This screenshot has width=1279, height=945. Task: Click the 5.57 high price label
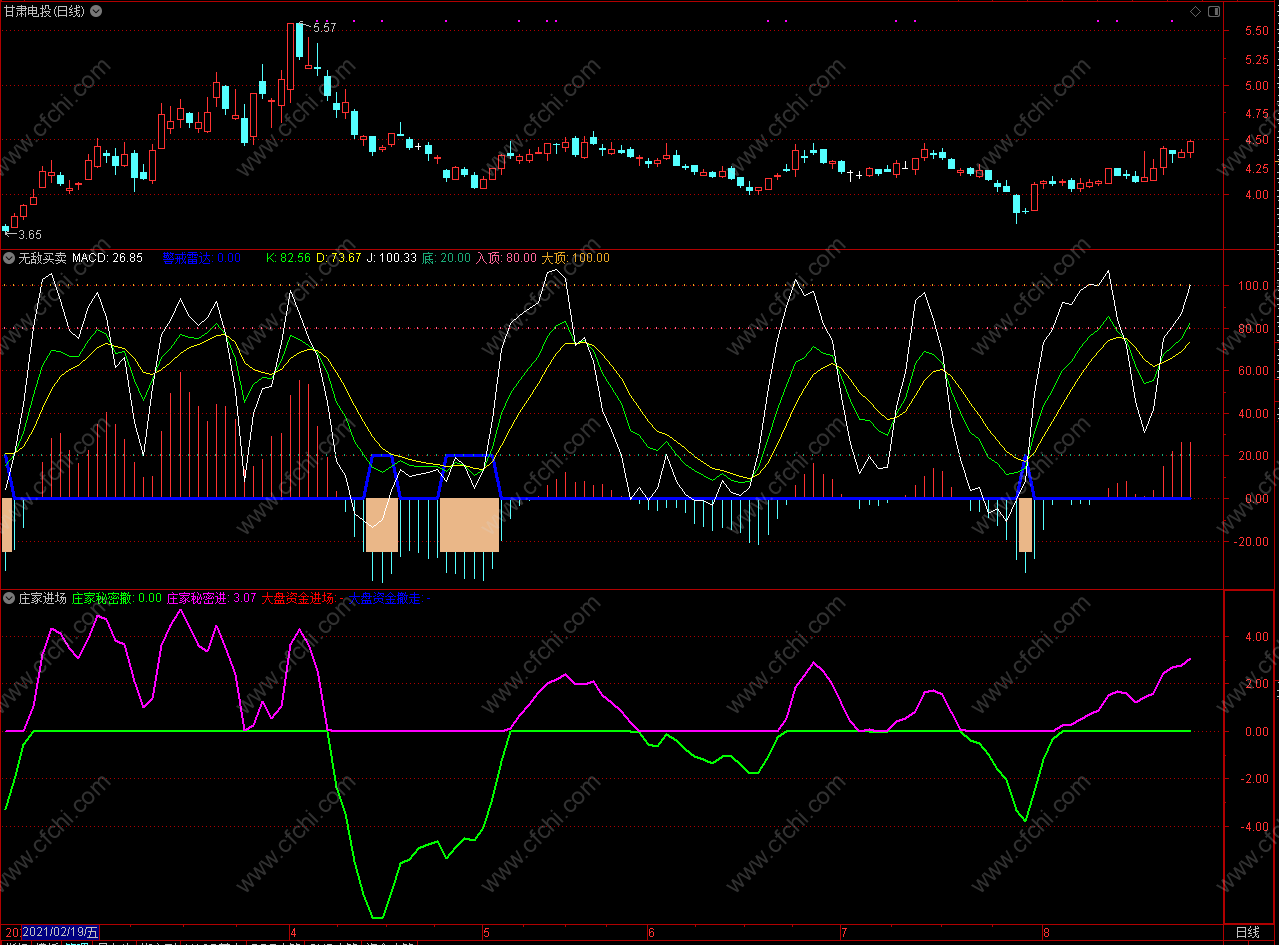tap(324, 28)
